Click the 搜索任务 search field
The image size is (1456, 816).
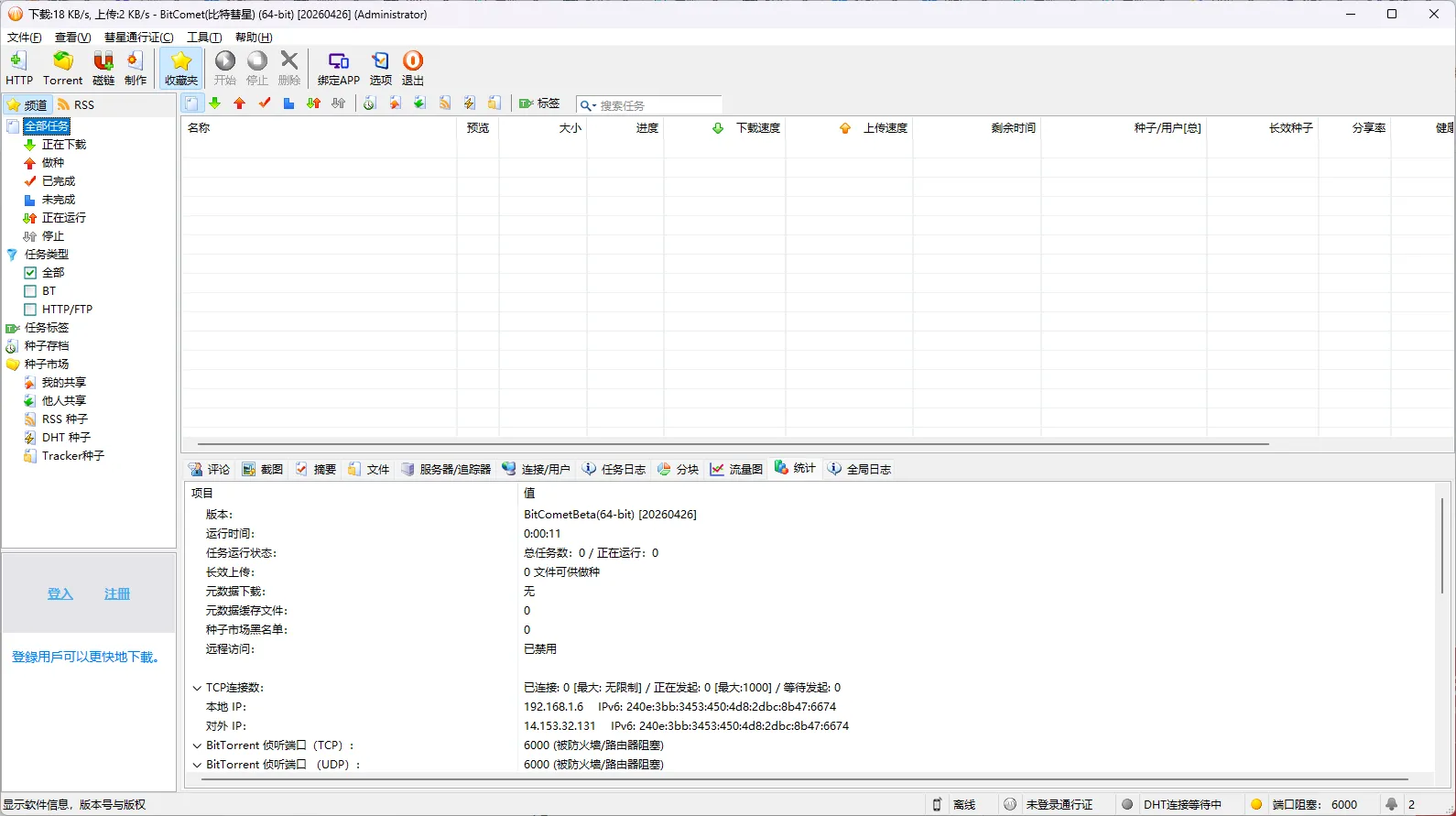click(659, 105)
